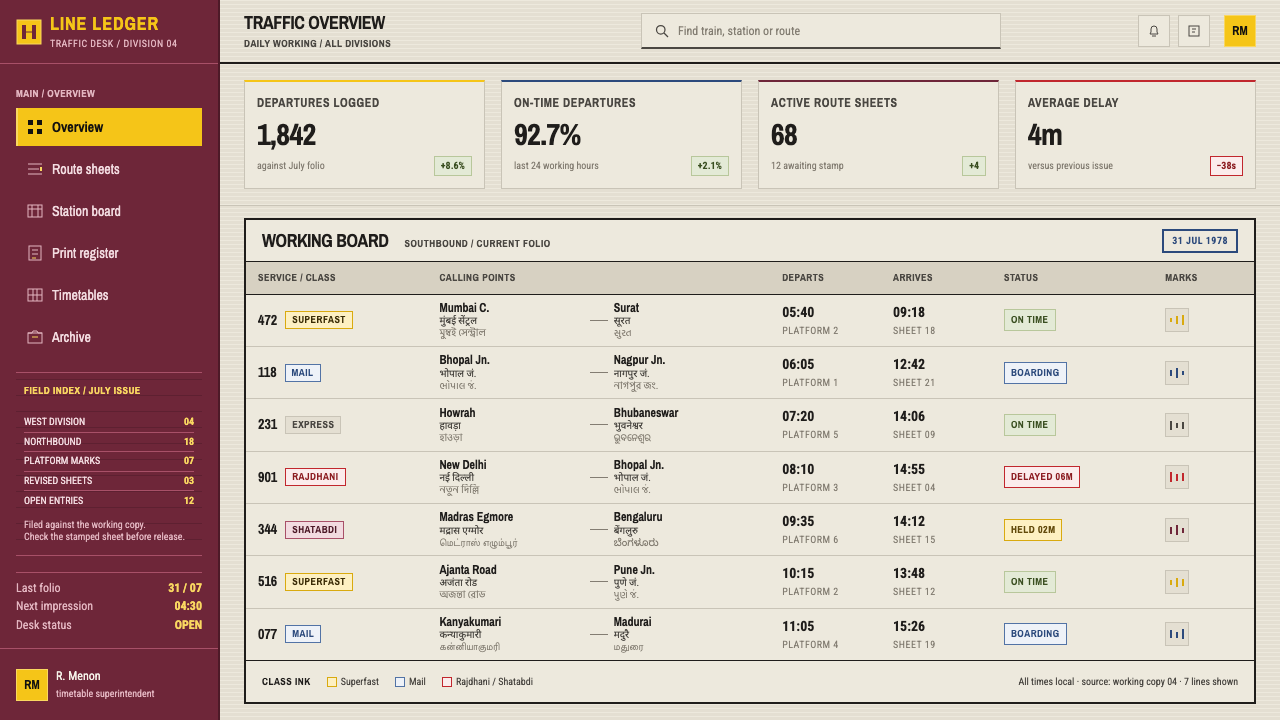This screenshot has width=1280, height=720.
Task: Click the REVISED SHEETS index row
Action: point(109,481)
